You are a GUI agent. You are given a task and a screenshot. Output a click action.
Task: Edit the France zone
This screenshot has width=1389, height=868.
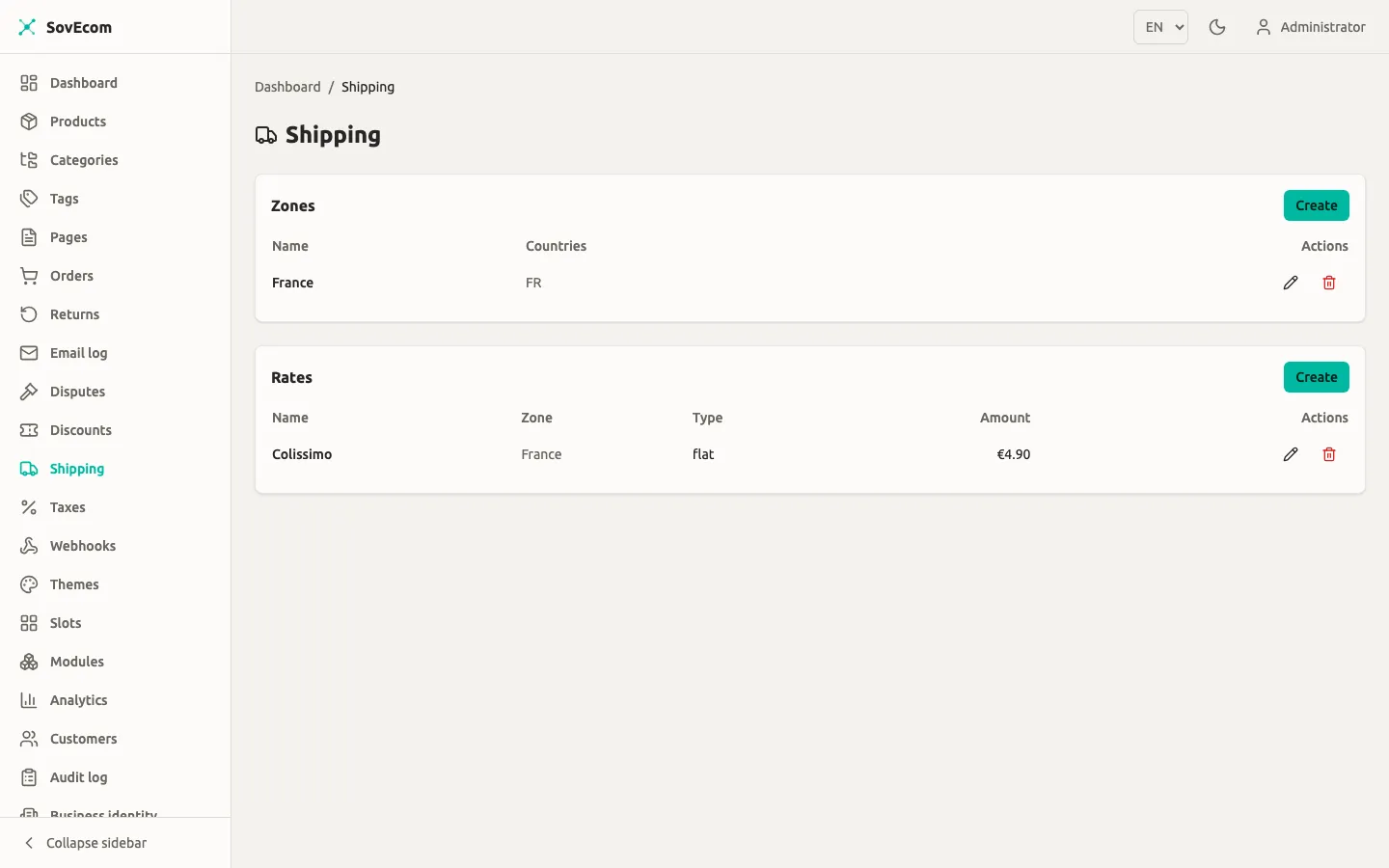tap(1291, 283)
